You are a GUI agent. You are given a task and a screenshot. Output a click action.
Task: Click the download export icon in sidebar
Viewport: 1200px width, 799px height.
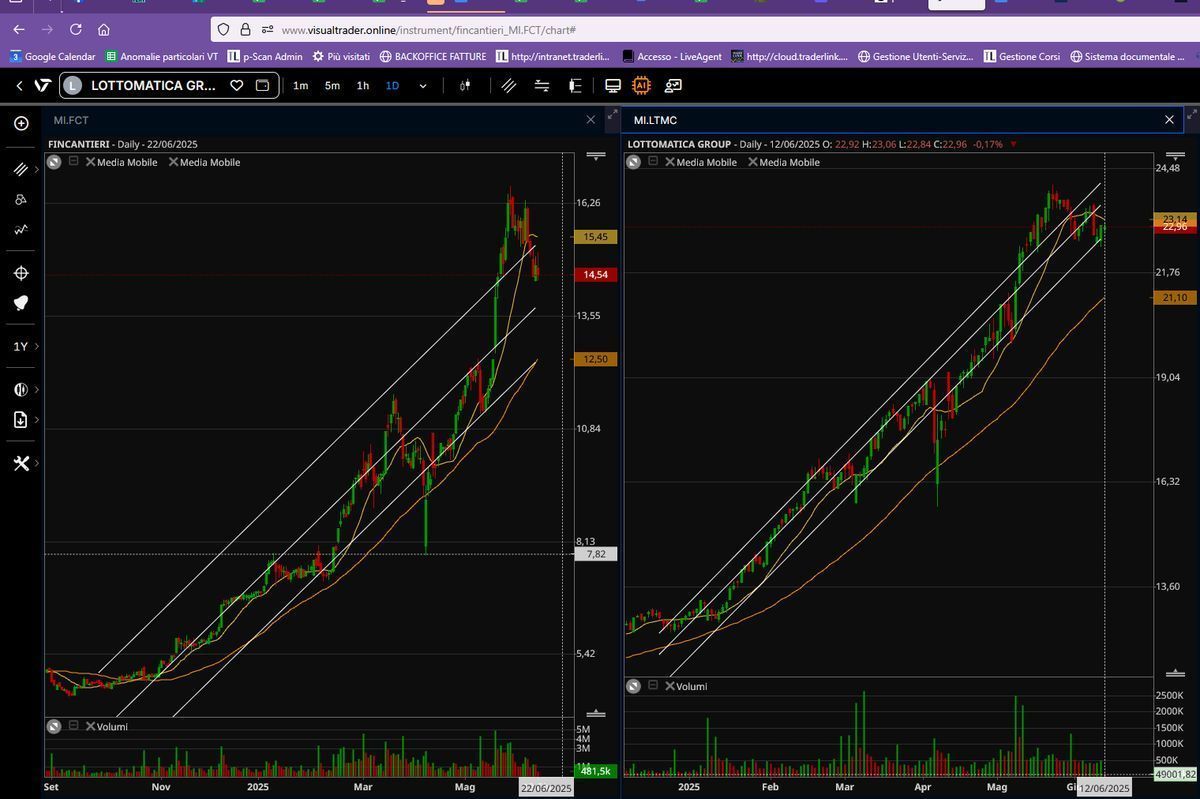[21, 420]
